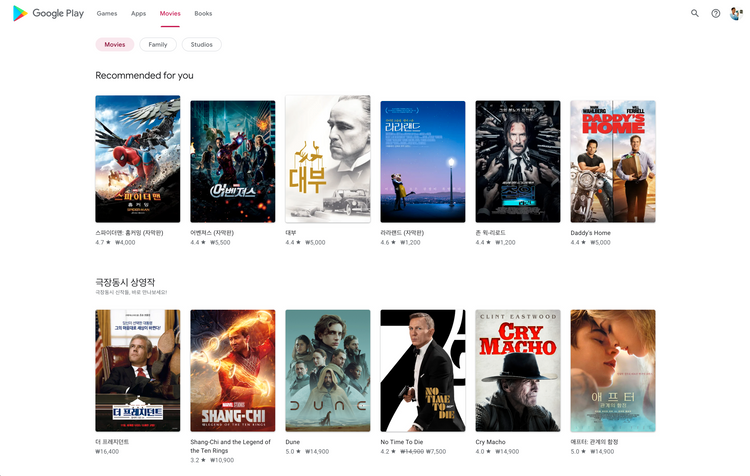Click the Daddy's Home title text
This screenshot has width=750, height=476.
(590, 233)
